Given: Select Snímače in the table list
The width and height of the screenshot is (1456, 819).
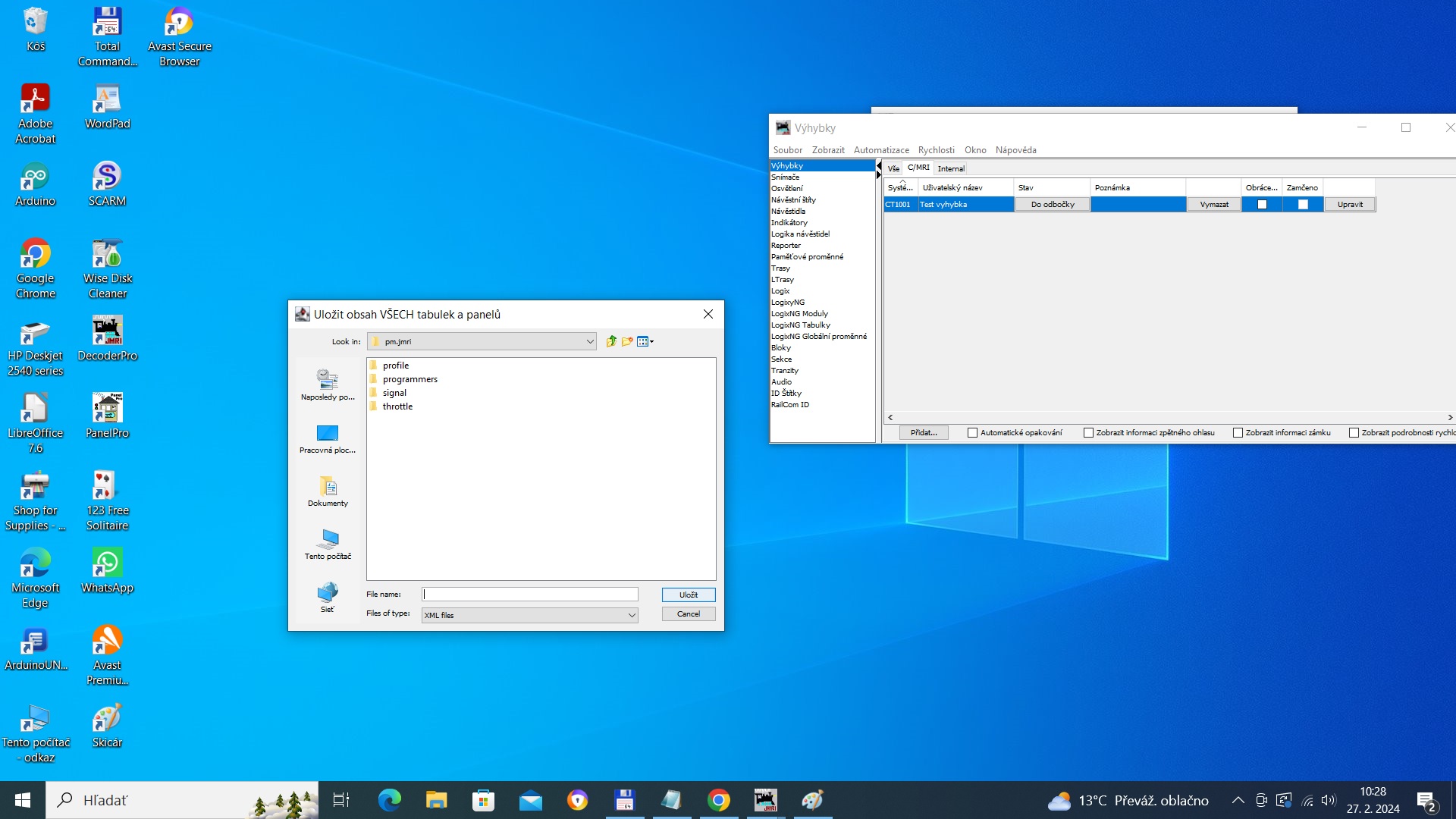Looking at the screenshot, I should 785,177.
